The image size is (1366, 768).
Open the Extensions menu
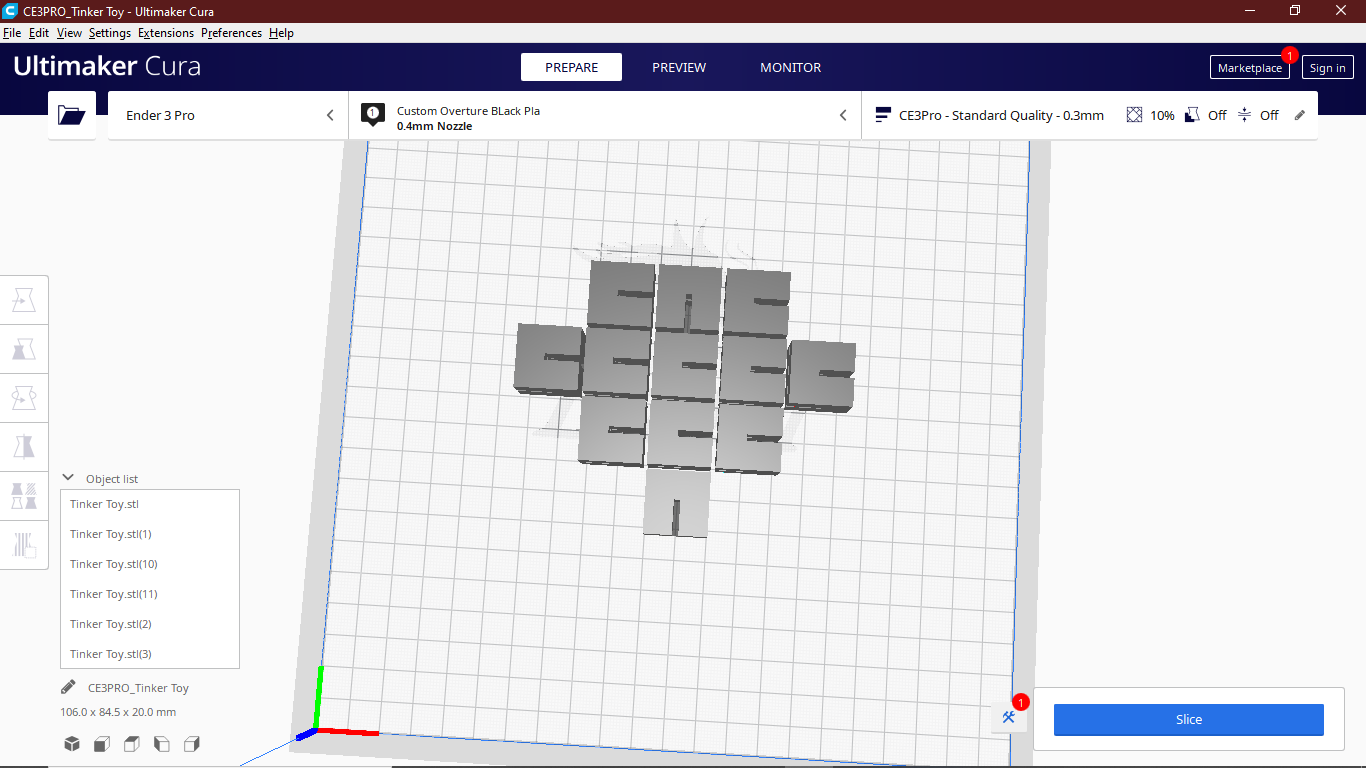point(166,33)
